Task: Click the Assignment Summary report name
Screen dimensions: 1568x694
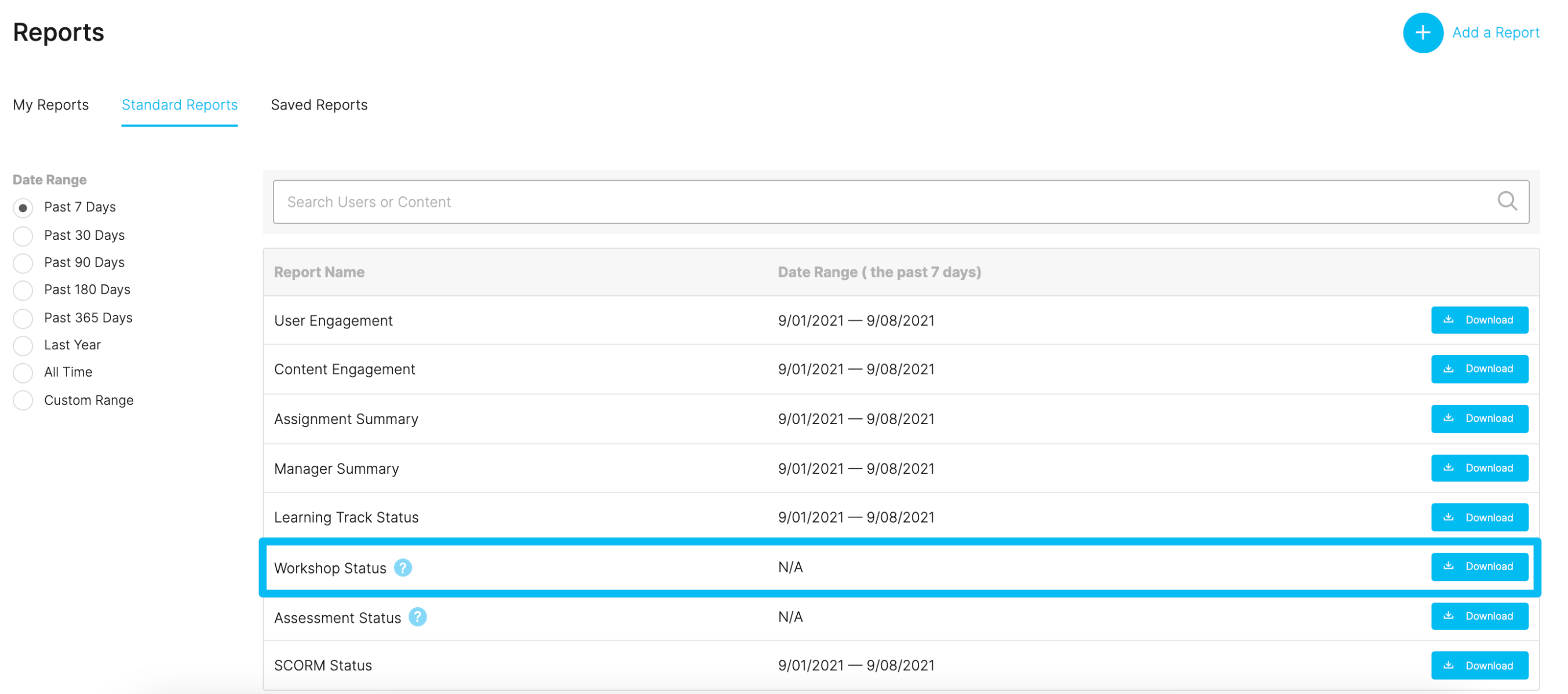Action: 347,419
